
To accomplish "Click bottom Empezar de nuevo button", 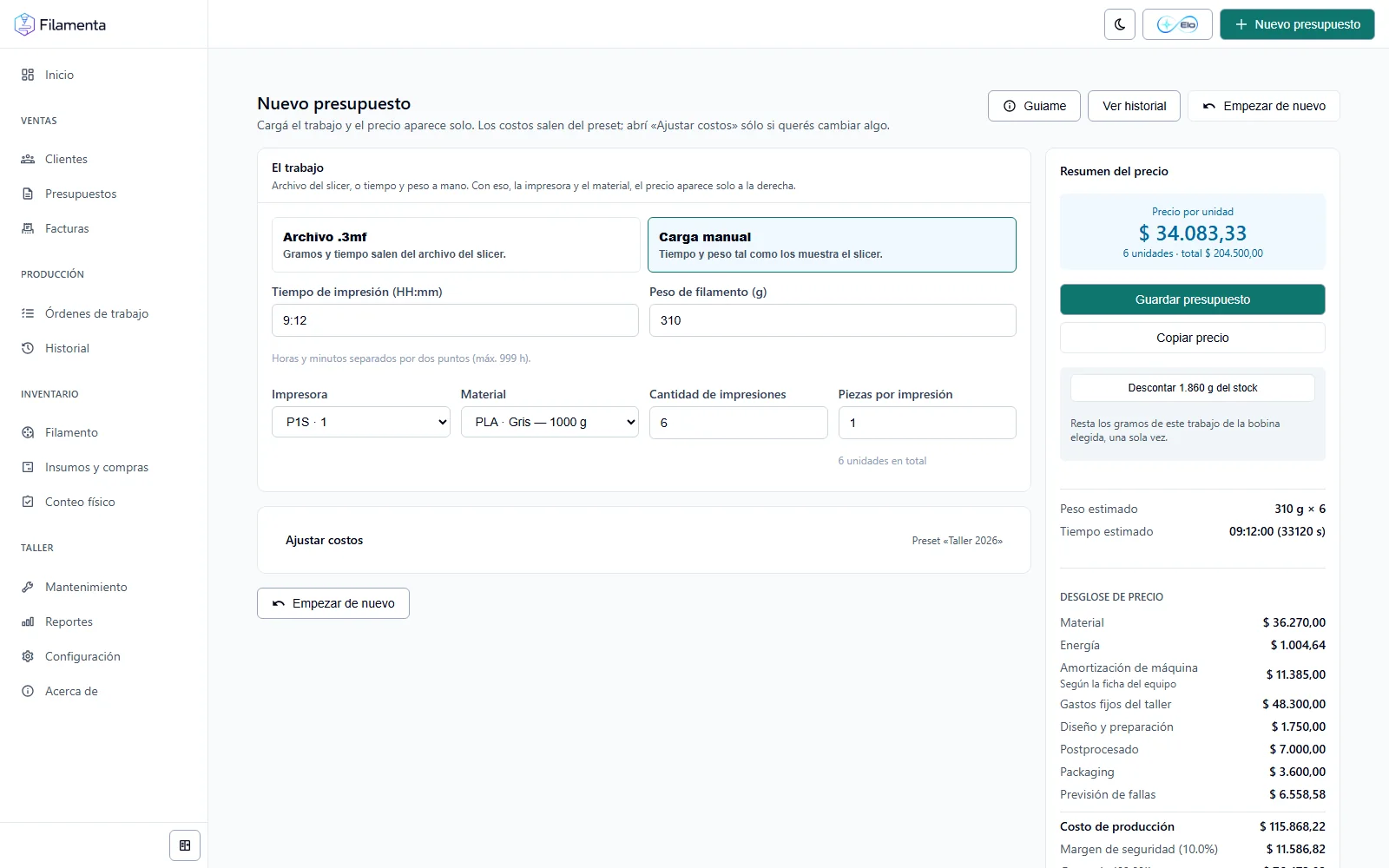I will click(333, 603).
